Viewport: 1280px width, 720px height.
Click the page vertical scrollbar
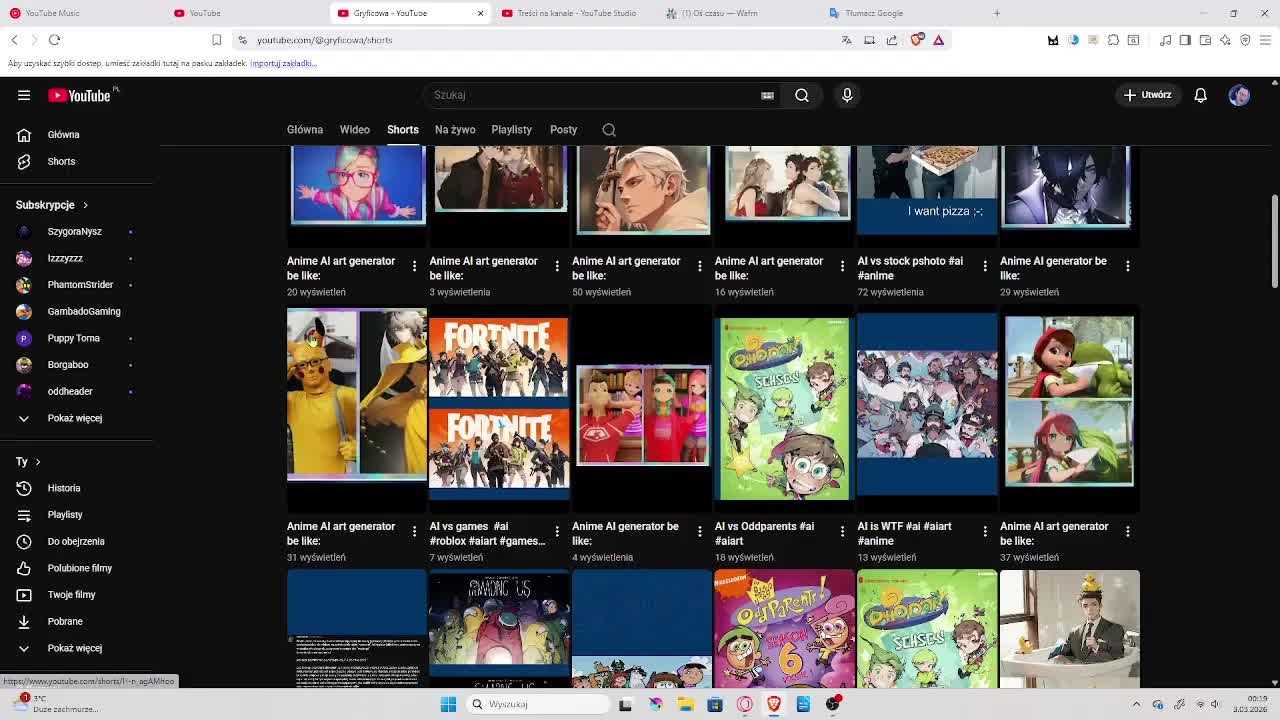click(x=1274, y=230)
